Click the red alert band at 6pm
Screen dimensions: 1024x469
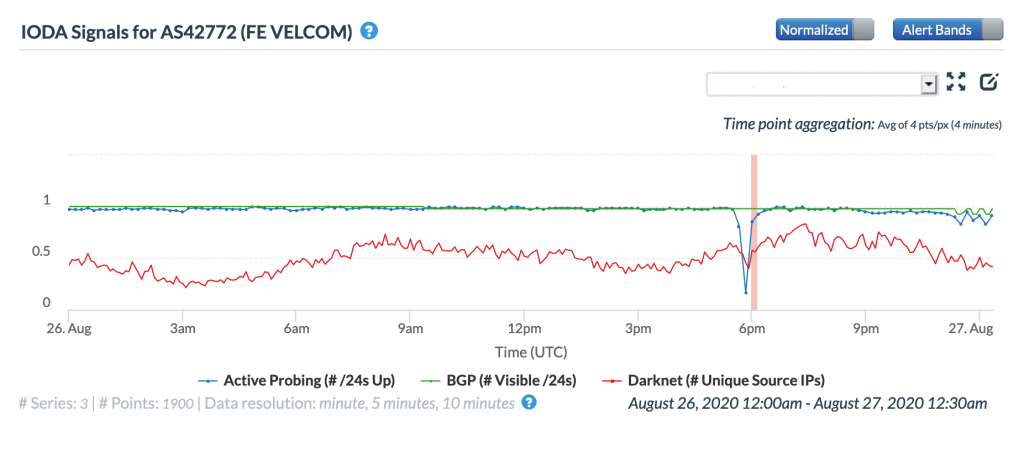tap(754, 230)
